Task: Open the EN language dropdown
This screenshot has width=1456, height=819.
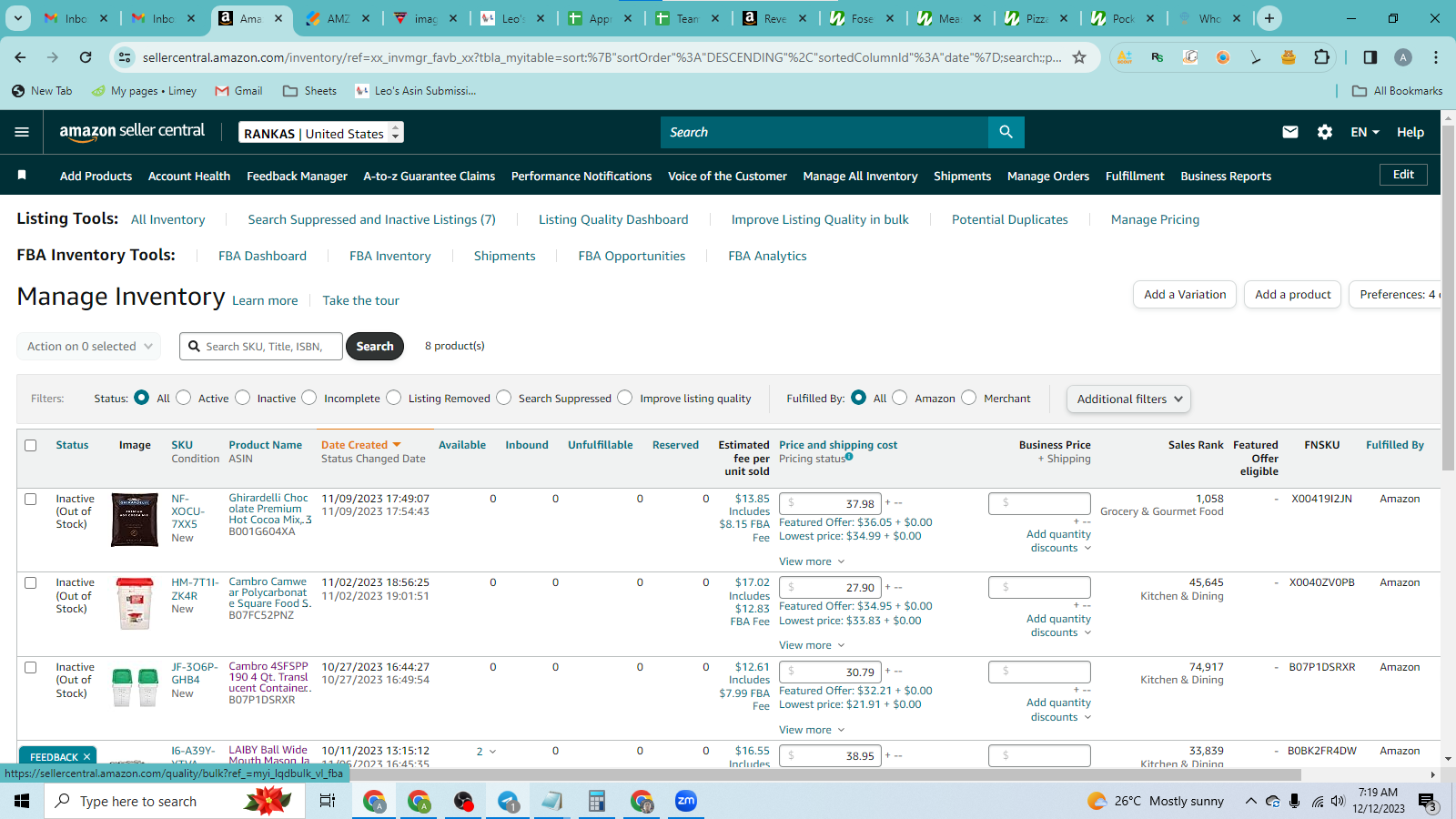Action: click(1365, 132)
